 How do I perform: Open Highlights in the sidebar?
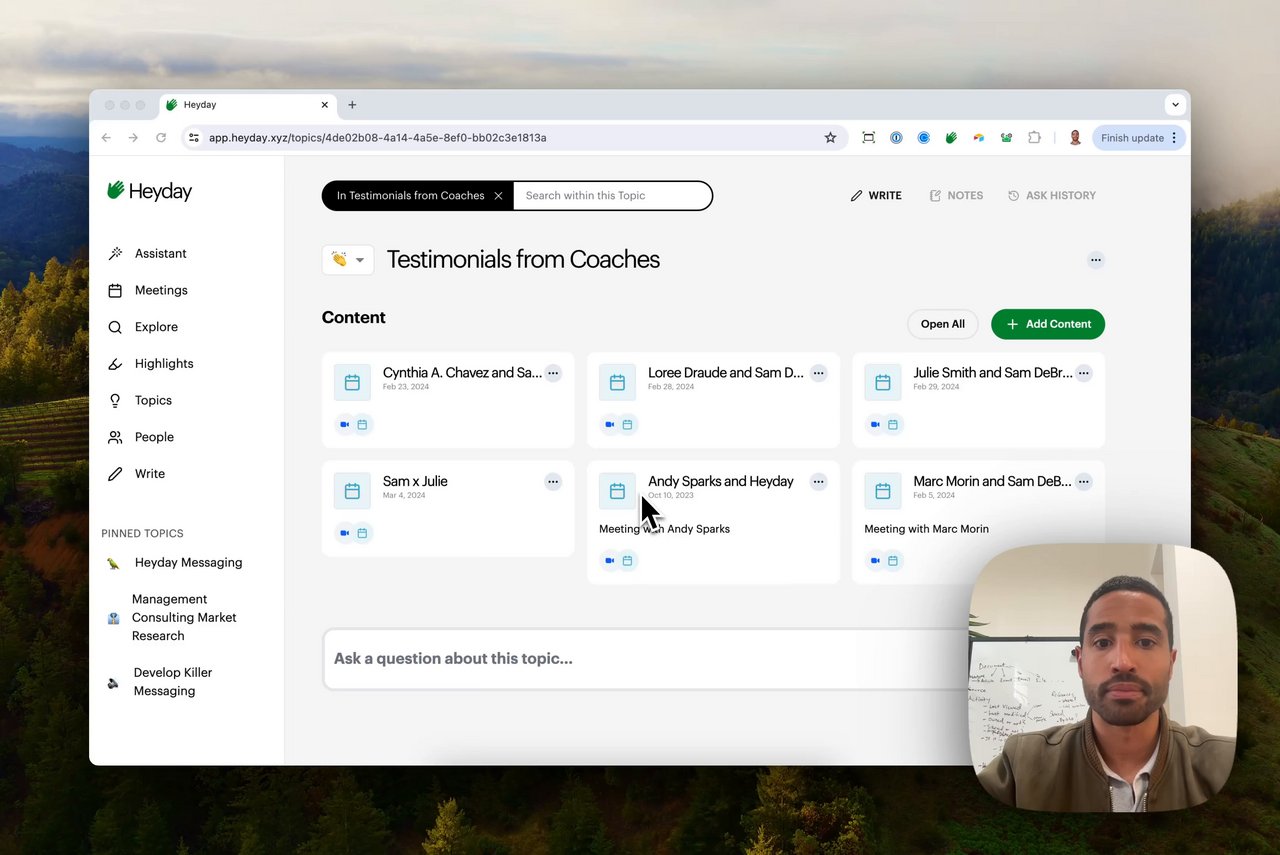[x=150, y=364]
